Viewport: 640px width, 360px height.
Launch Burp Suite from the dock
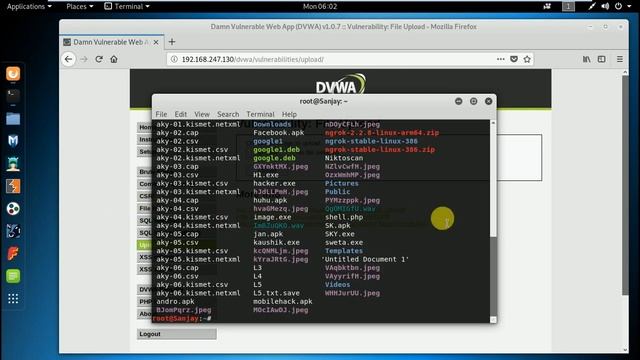coord(13,186)
